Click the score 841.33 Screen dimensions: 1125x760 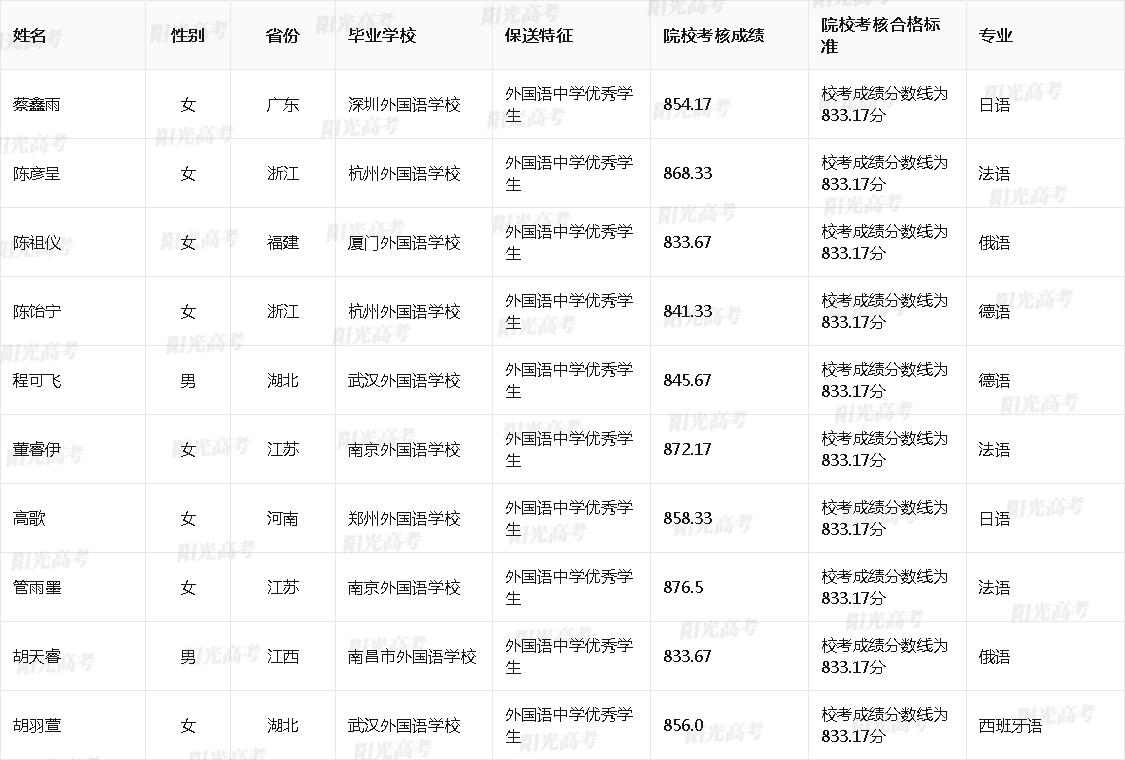687,311
